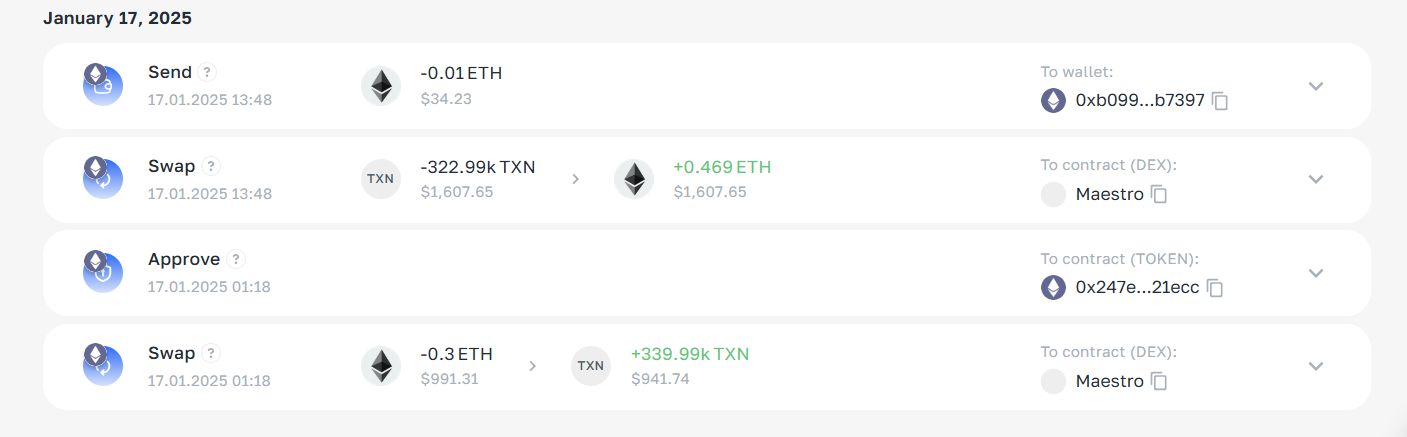Expand the Approve transaction details
Viewport: 1407px width, 437px height.
1316,273
